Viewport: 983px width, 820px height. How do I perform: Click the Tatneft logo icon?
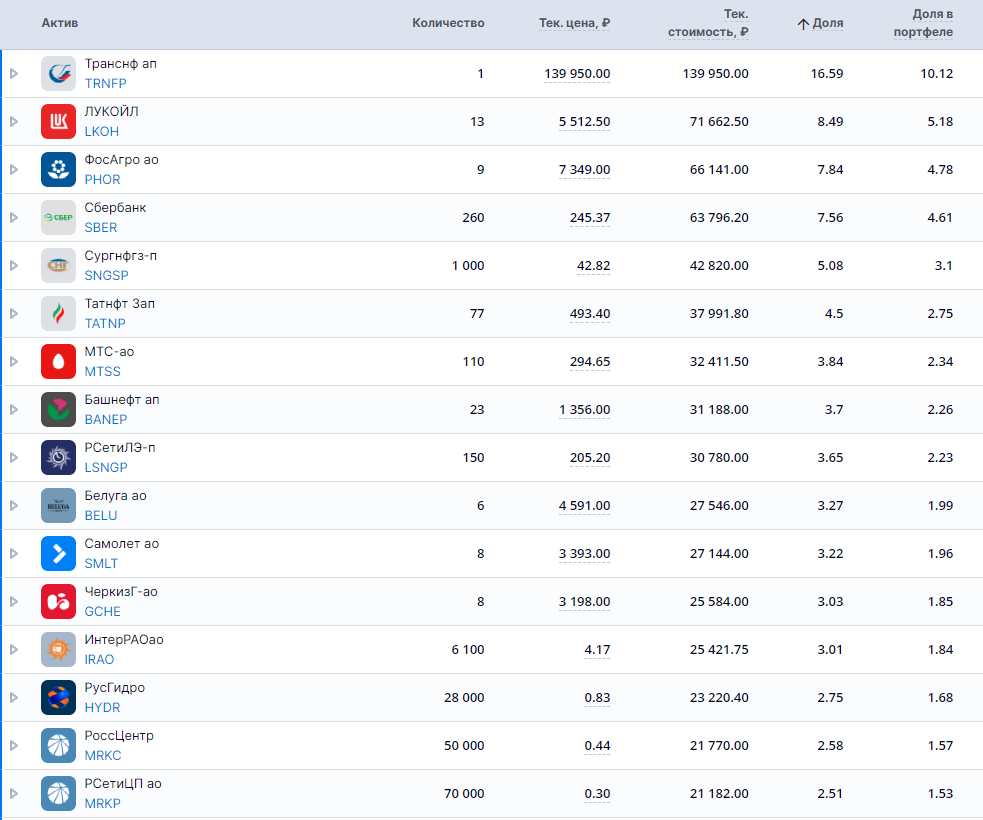59,314
